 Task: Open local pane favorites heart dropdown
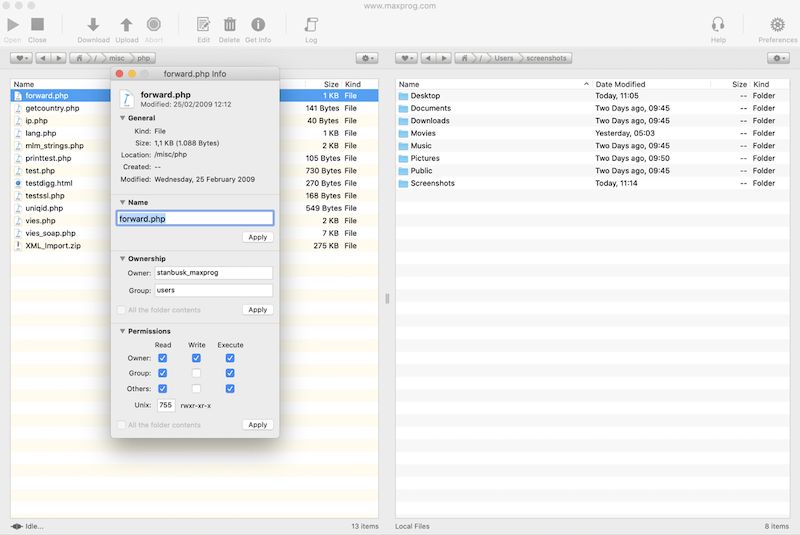pos(407,58)
